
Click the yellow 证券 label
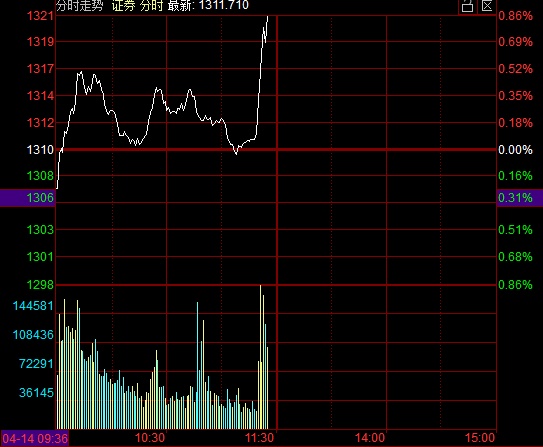point(123,5)
